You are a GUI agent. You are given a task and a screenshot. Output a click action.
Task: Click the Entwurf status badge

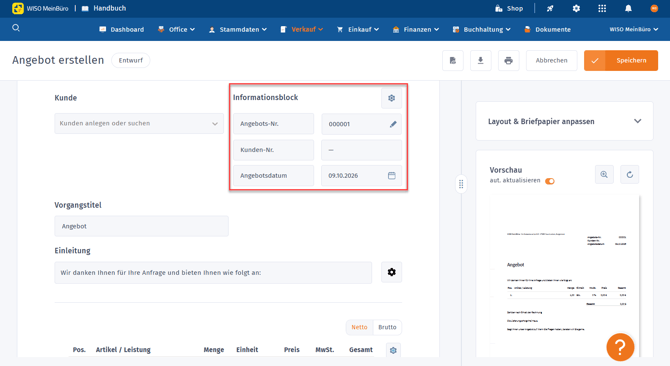131,60
